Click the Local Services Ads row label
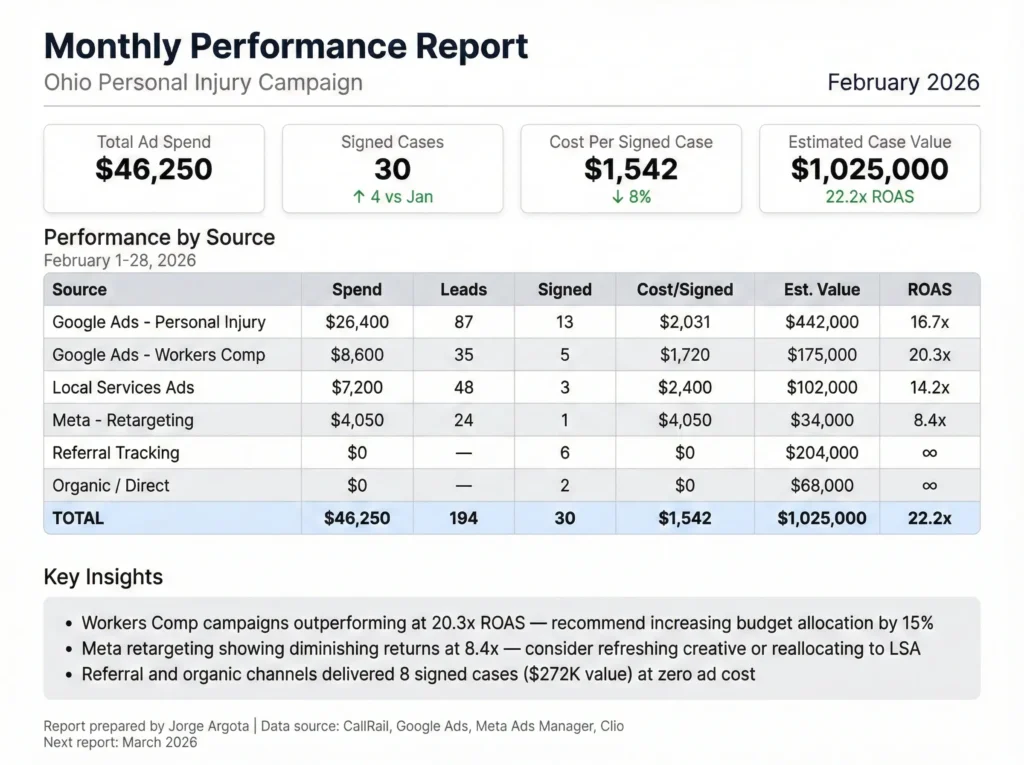Image resolution: width=1024 pixels, height=765 pixels. coord(123,387)
